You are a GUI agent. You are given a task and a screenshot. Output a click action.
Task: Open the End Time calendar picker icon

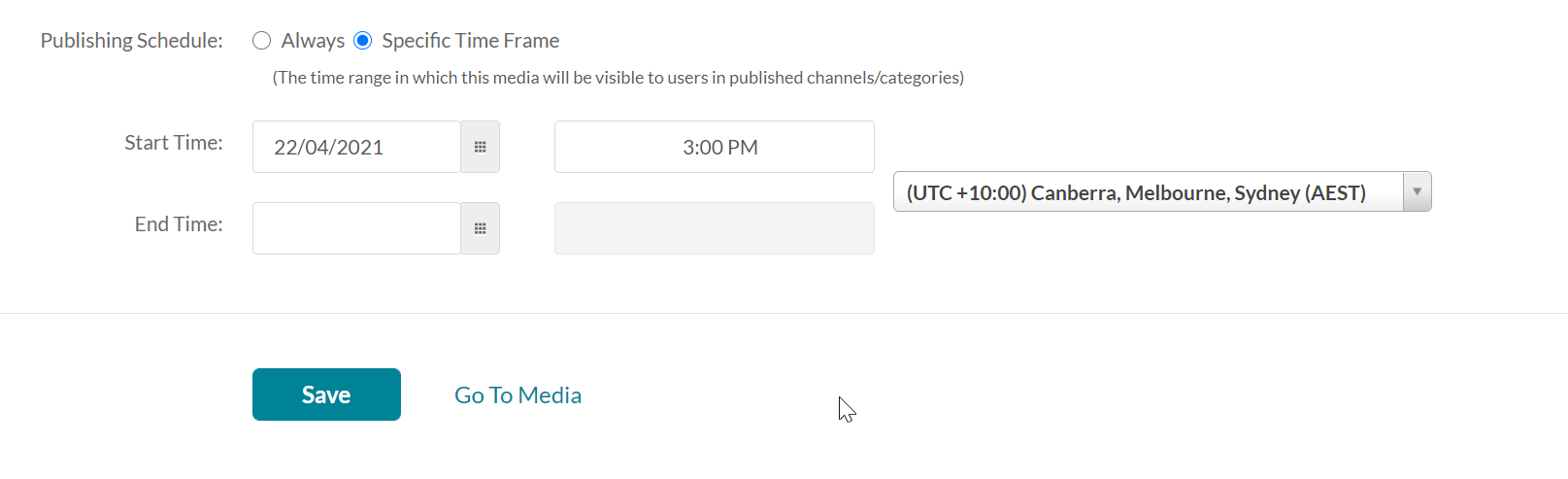click(x=480, y=228)
